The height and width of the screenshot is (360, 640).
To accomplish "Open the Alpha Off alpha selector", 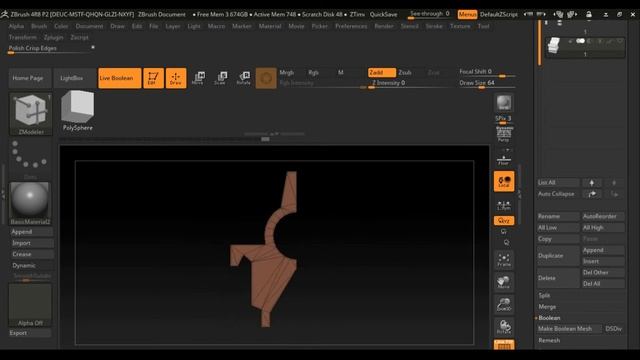I will click(30, 305).
